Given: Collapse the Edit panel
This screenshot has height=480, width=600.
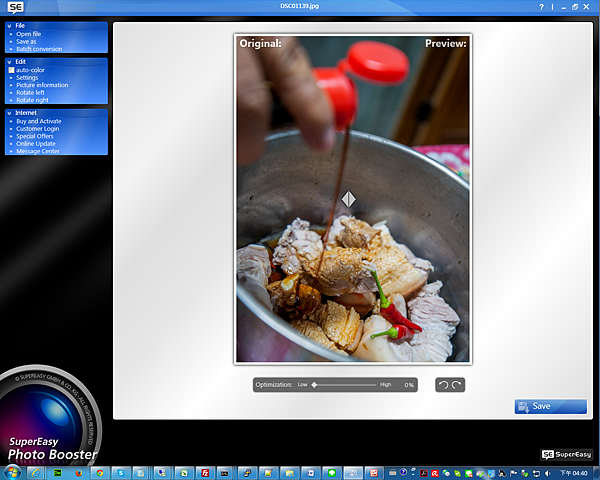Looking at the screenshot, I should point(10,62).
